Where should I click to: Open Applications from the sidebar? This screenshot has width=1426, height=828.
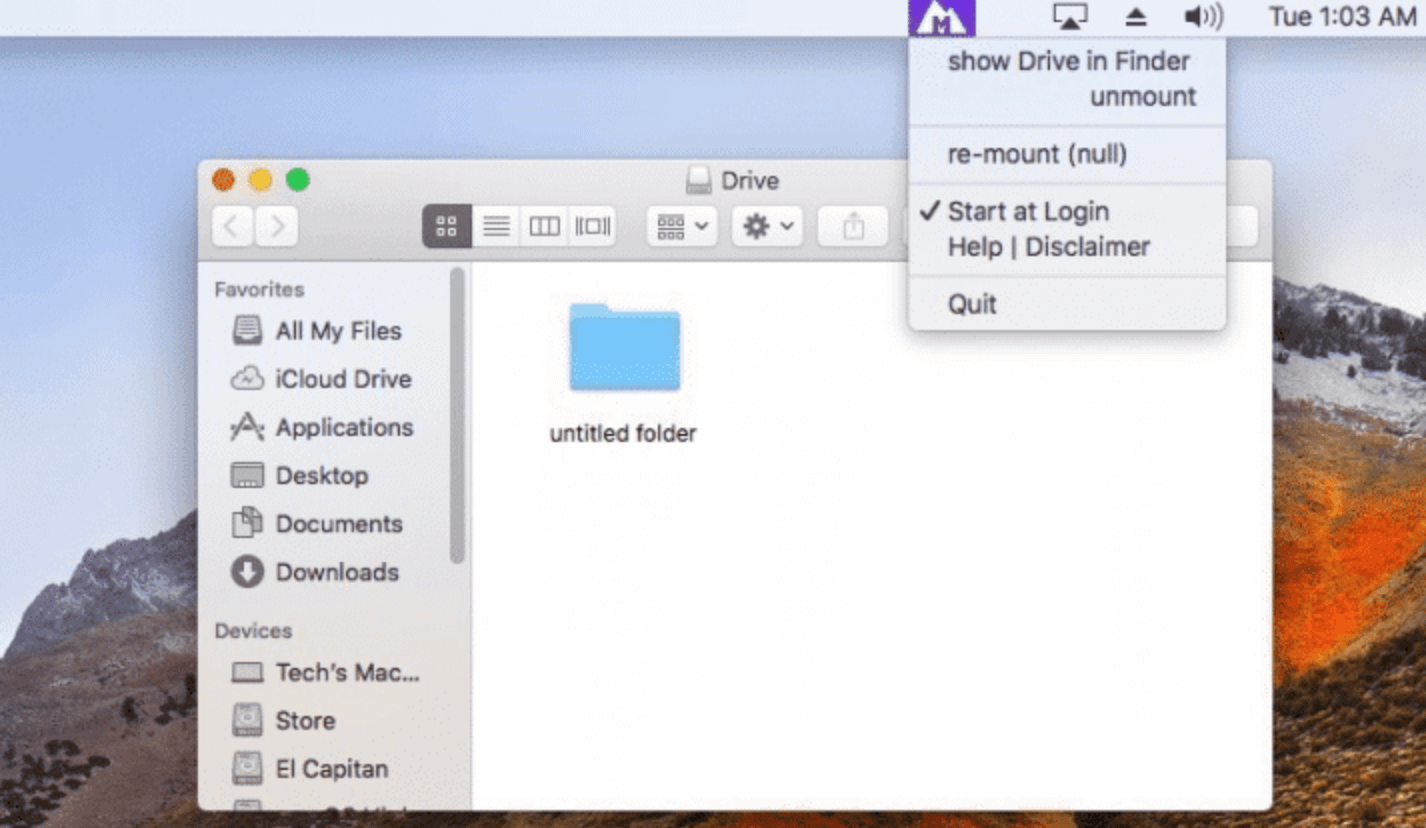[346, 427]
